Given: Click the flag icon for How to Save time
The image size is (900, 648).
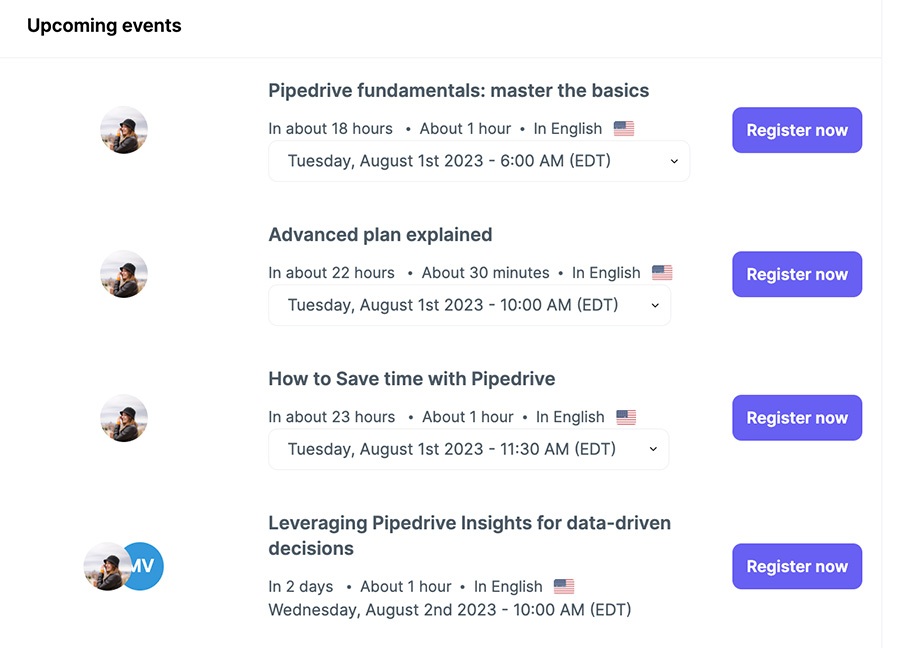Looking at the screenshot, I should coord(625,416).
